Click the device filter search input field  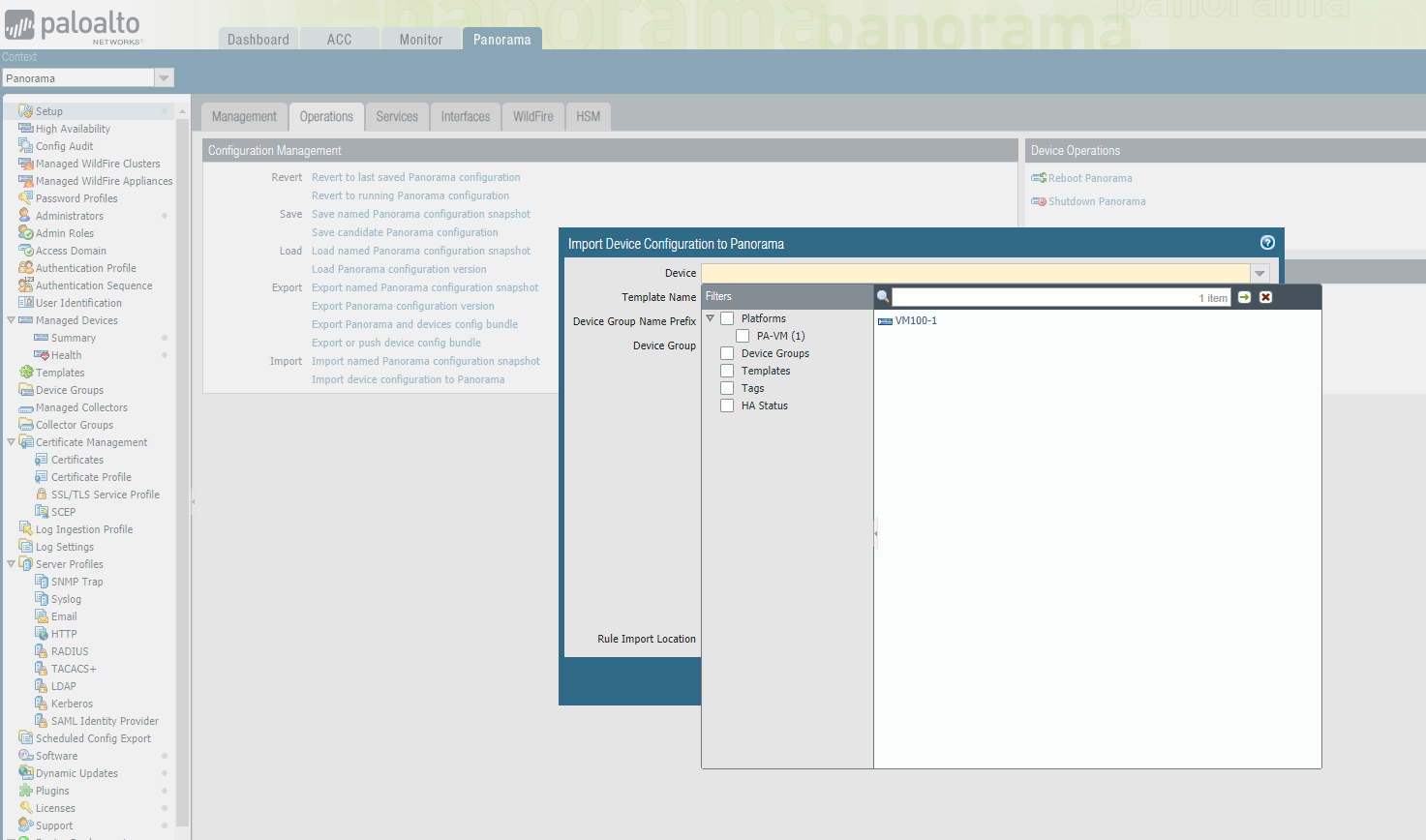pyautogui.click(x=1061, y=297)
